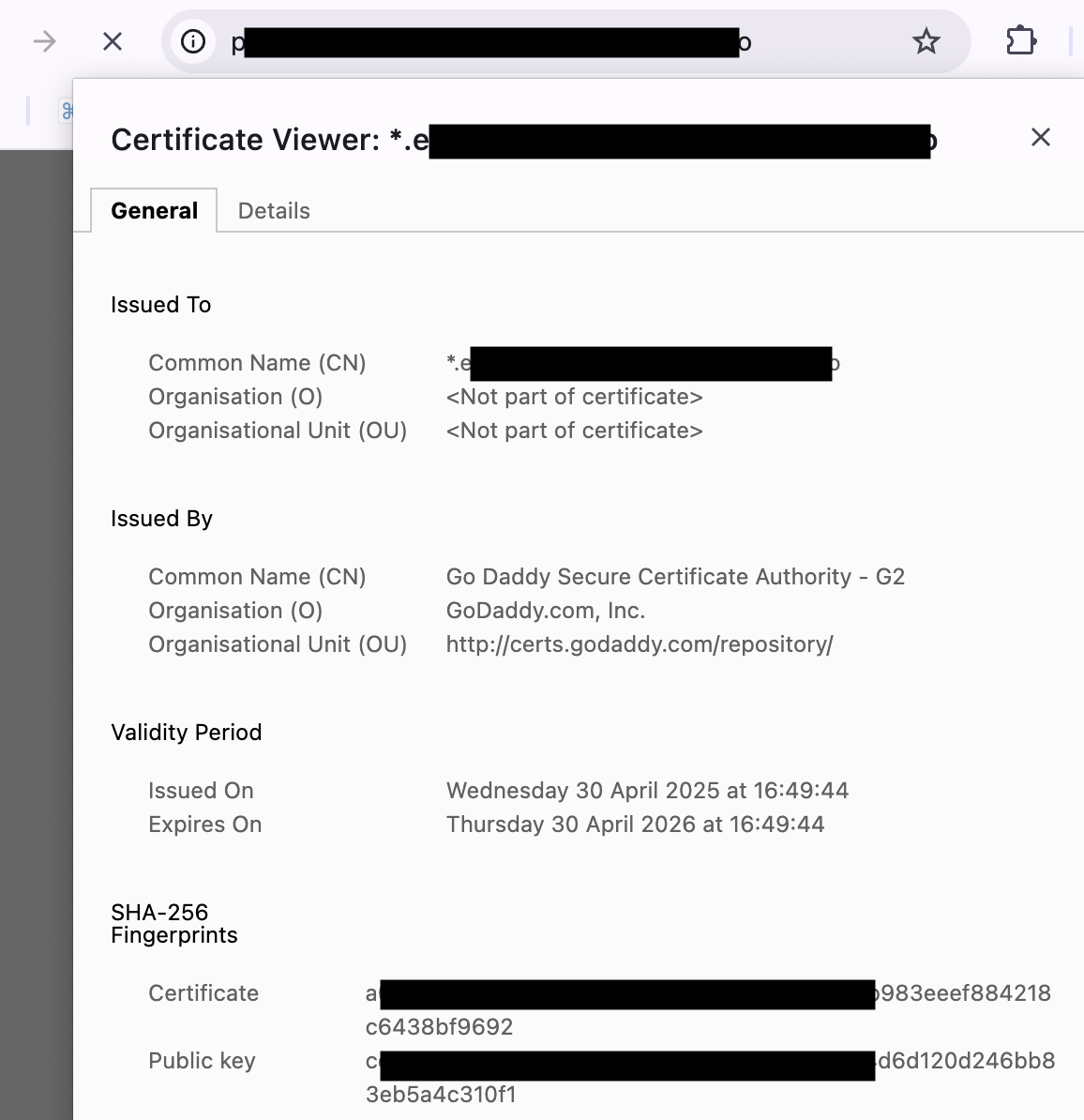
Task: Open site information icon in address bar
Action: point(193,41)
